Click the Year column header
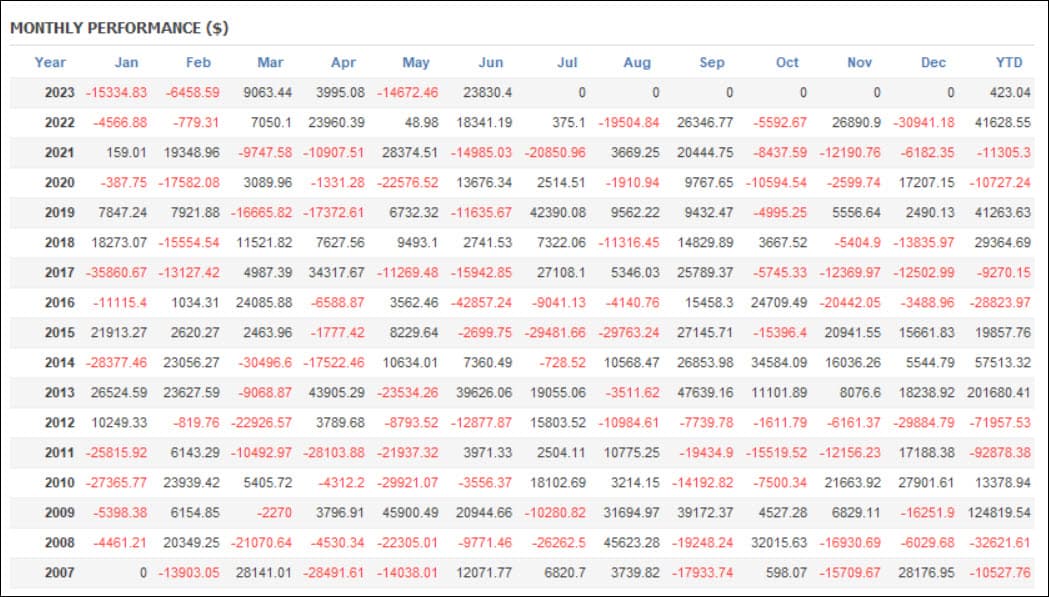This screenshot has height=597, width=1049. coord(50,62)
